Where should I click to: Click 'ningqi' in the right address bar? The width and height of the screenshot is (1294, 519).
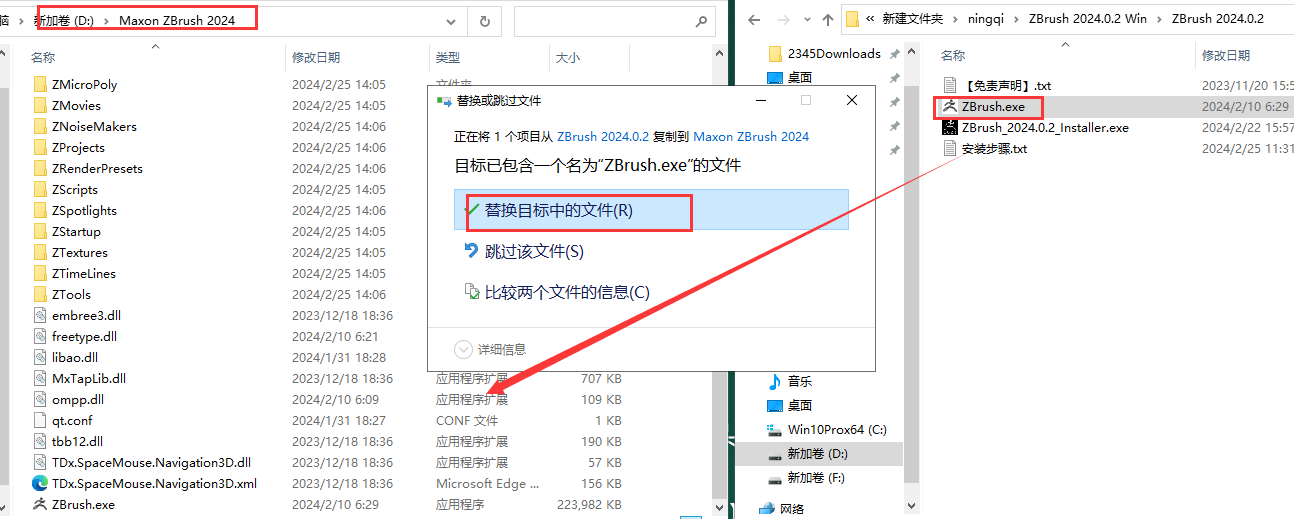(x=984, y=19)
